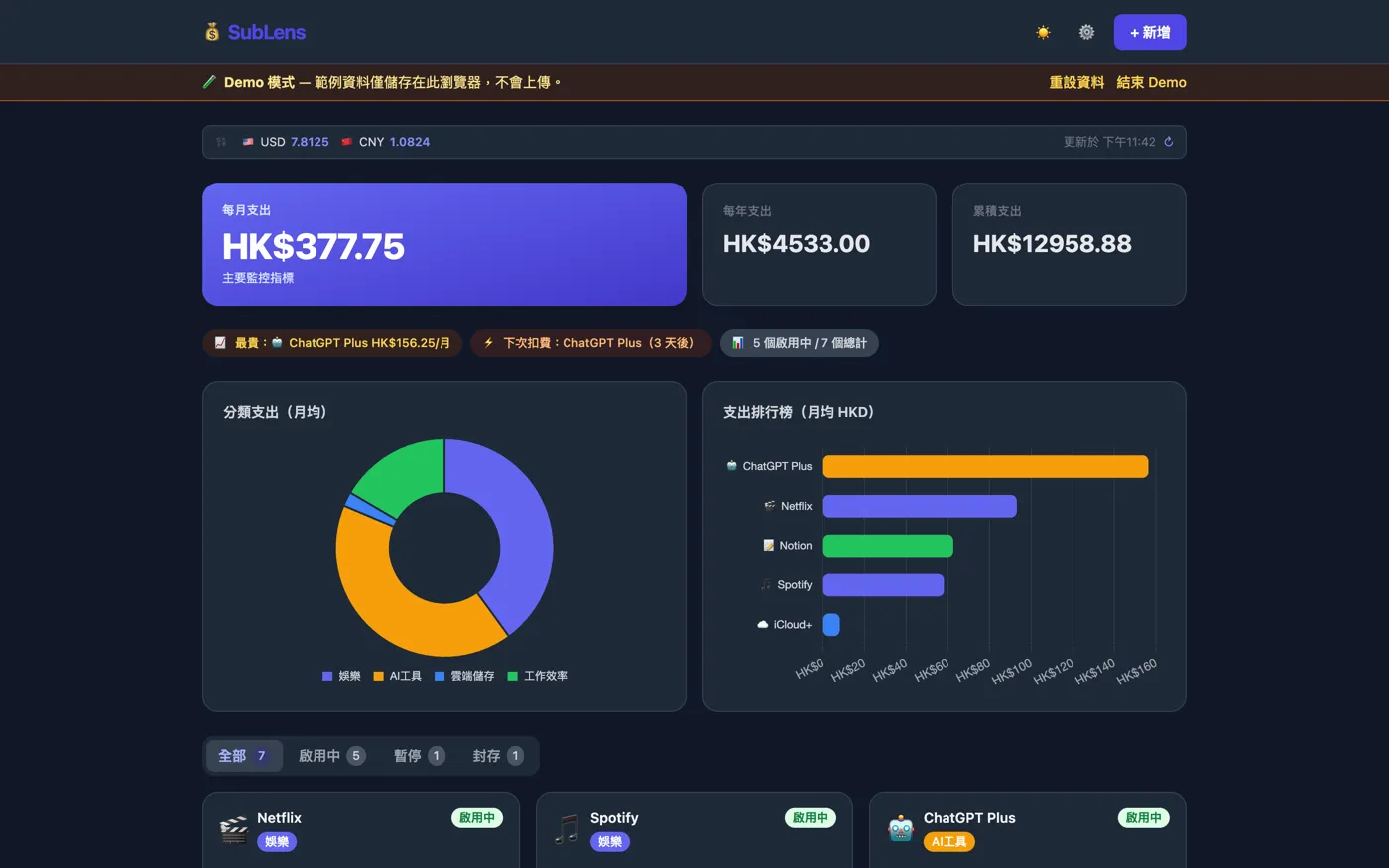This screenshot has width=1389, height=868.
Task: Select the 啟用中 filter tab
Action: click(x=332, y=756)
